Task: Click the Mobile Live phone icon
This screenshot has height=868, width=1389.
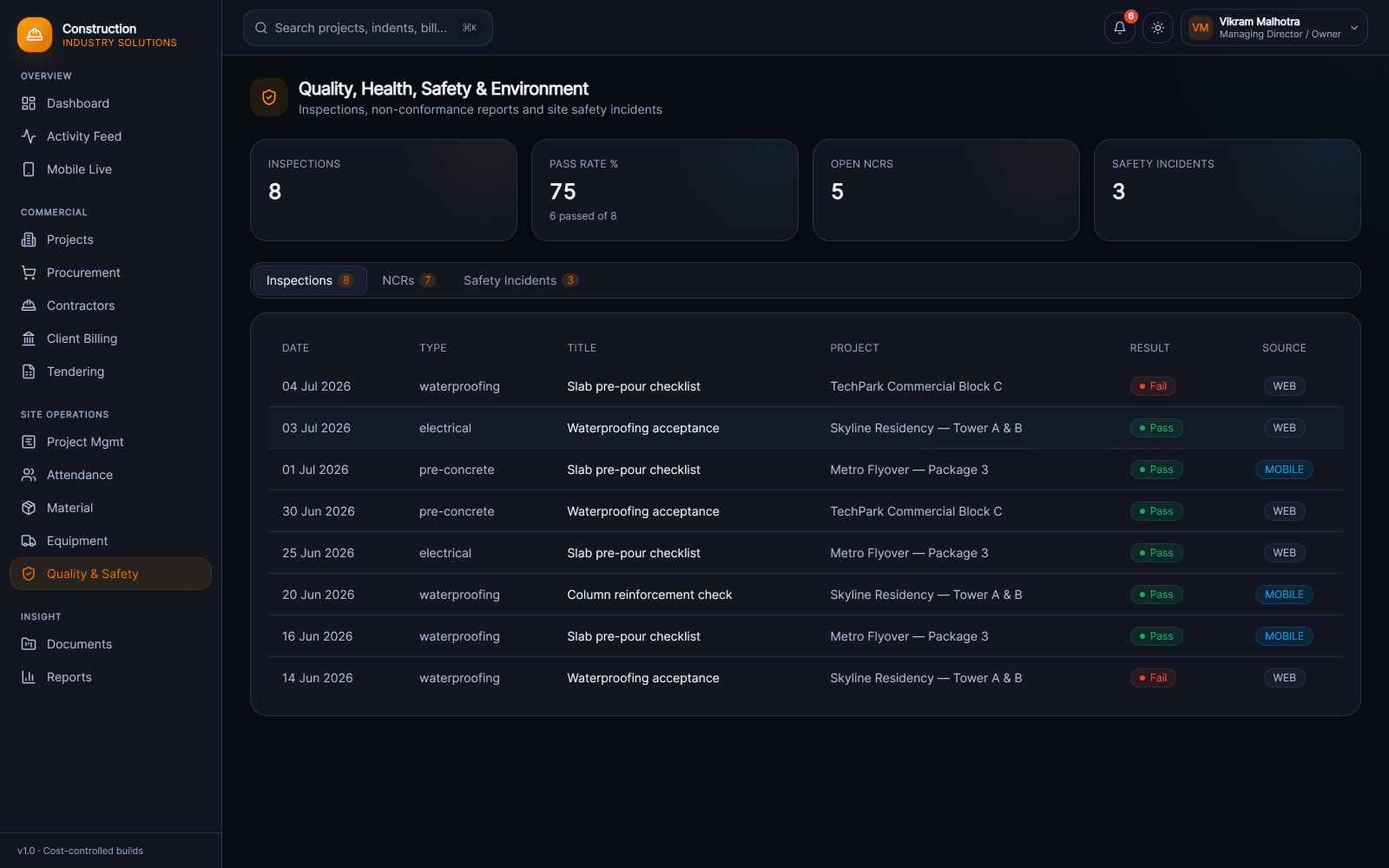Action: (29, 169)
